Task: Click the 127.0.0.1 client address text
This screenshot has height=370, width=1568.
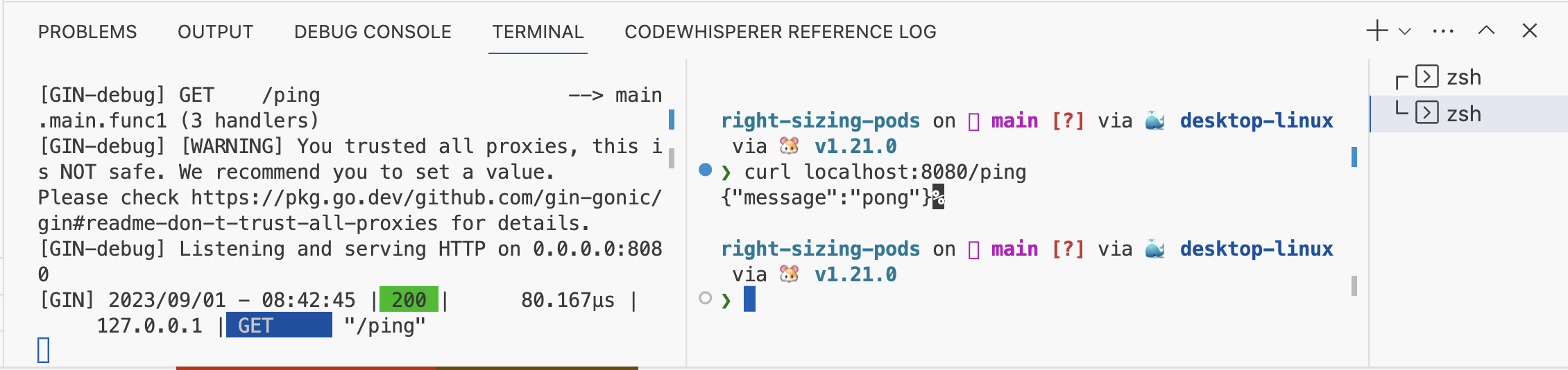Action: 149,326
